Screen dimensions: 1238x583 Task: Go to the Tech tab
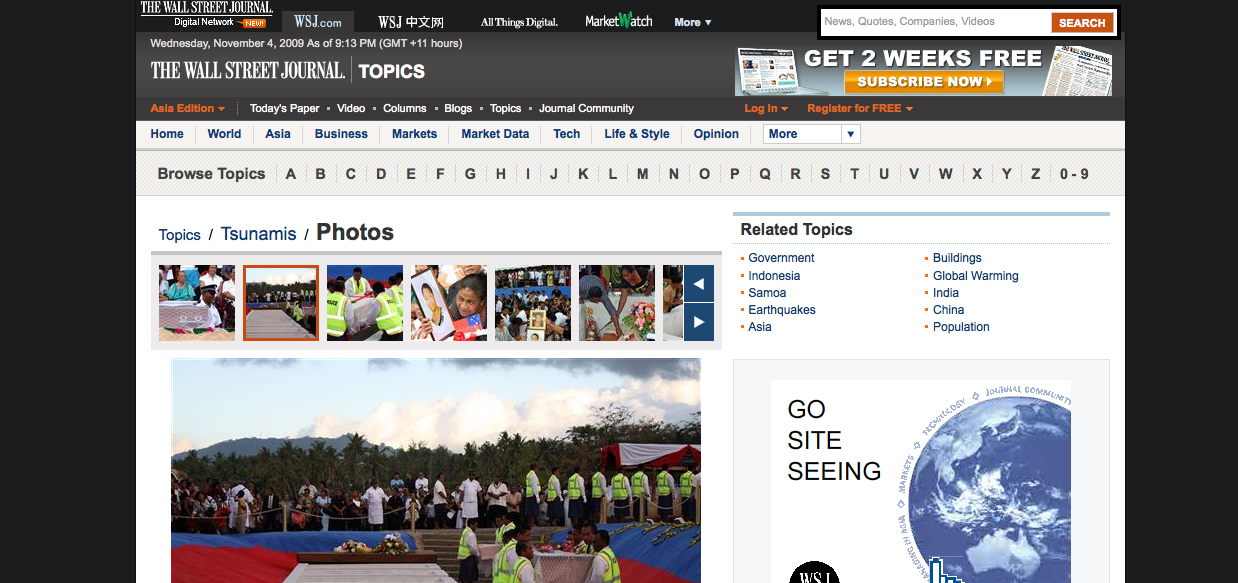coord(566,134)
